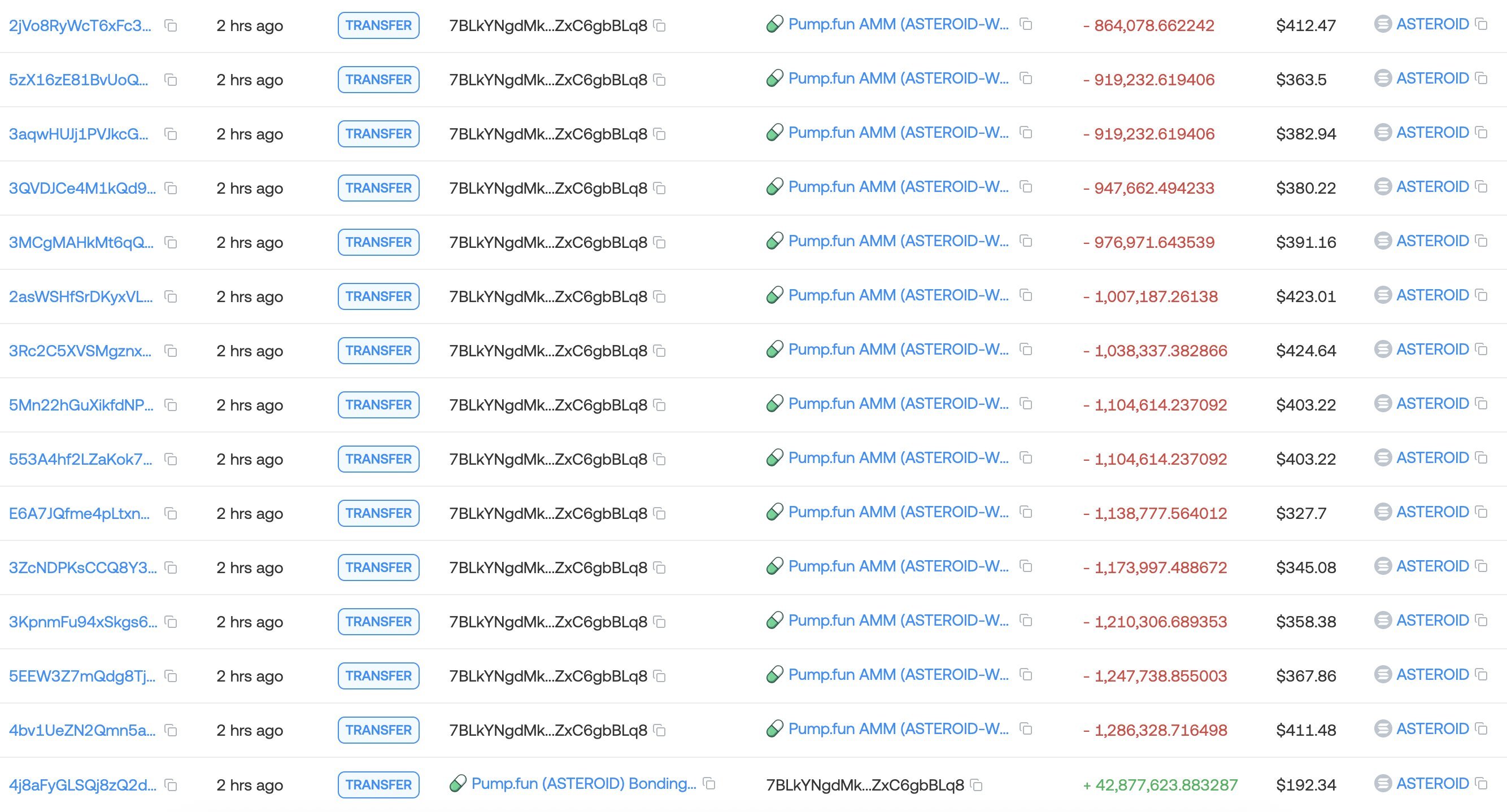Open ASTEROID token in $367.86 row

point(1432,675)
